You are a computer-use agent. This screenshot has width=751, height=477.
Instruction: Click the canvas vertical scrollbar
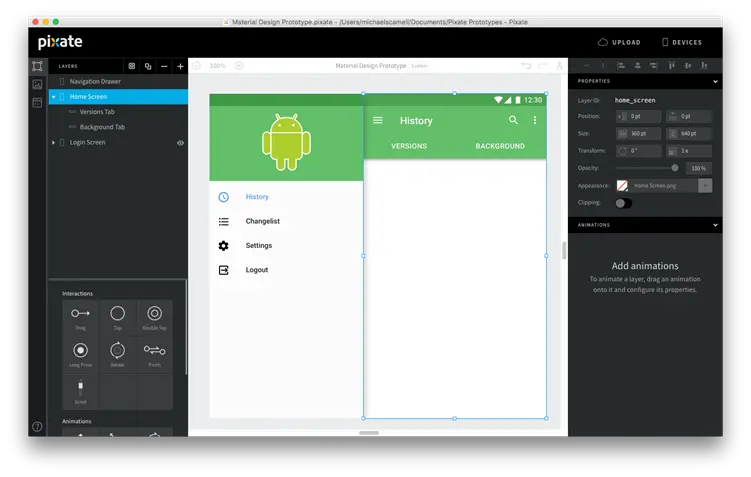(x=564, y=250)
